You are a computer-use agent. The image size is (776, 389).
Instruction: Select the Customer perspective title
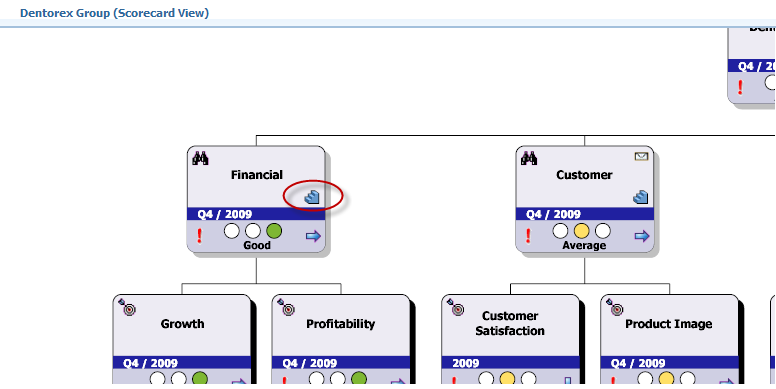coord(584,175)
